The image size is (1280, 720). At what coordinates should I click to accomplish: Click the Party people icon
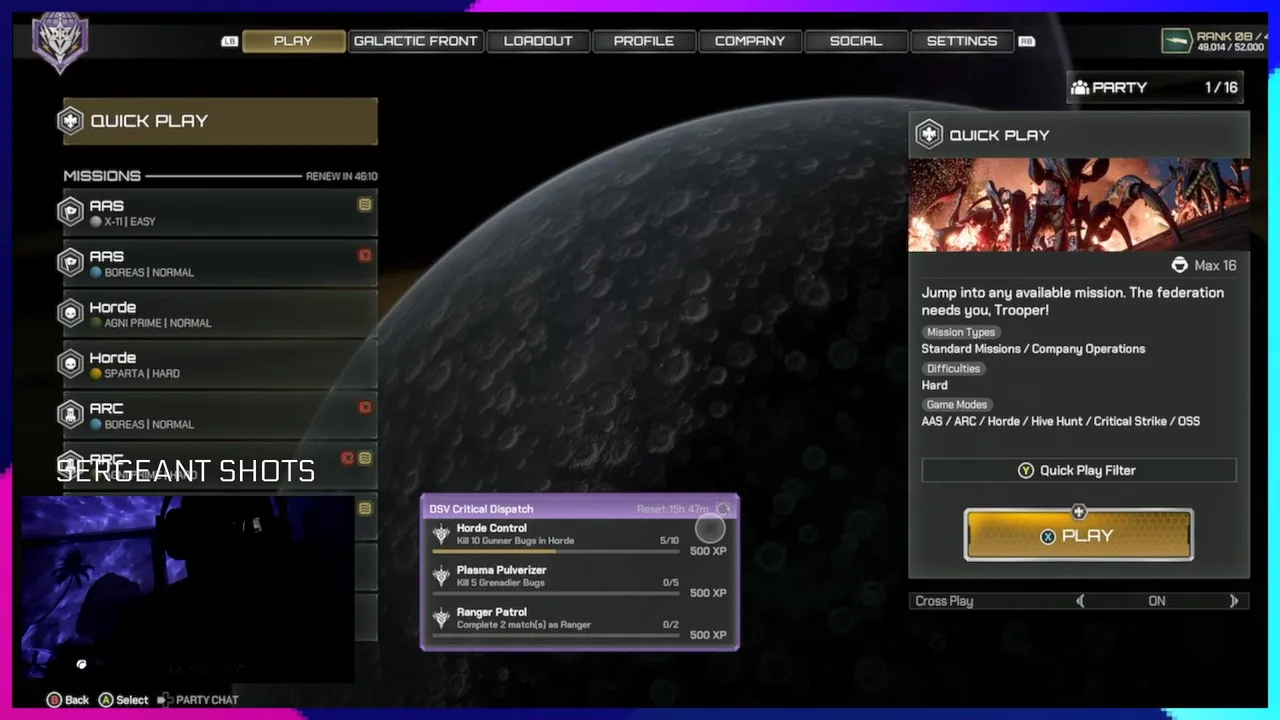1079,88
